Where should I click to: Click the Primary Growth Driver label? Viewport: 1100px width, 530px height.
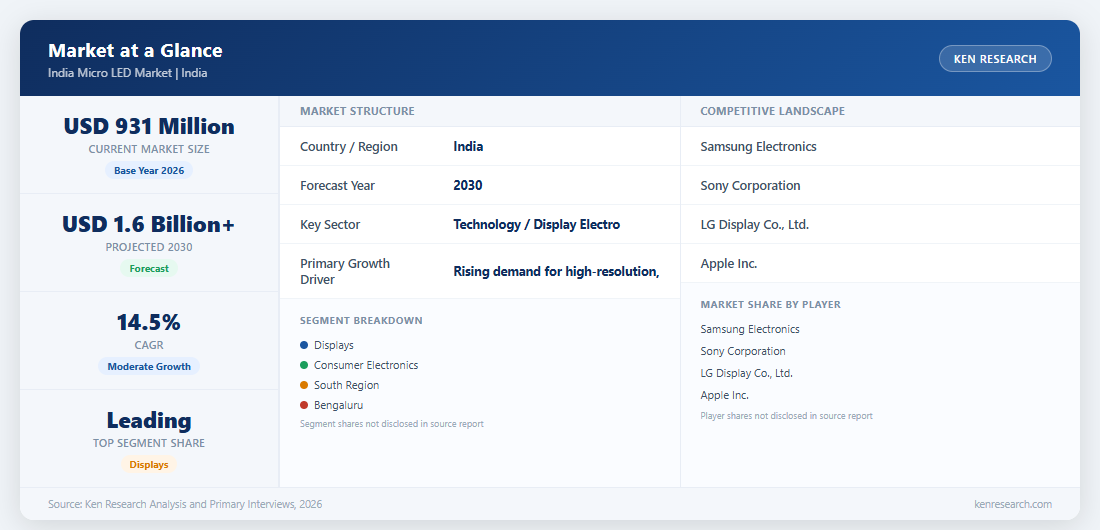344,272
